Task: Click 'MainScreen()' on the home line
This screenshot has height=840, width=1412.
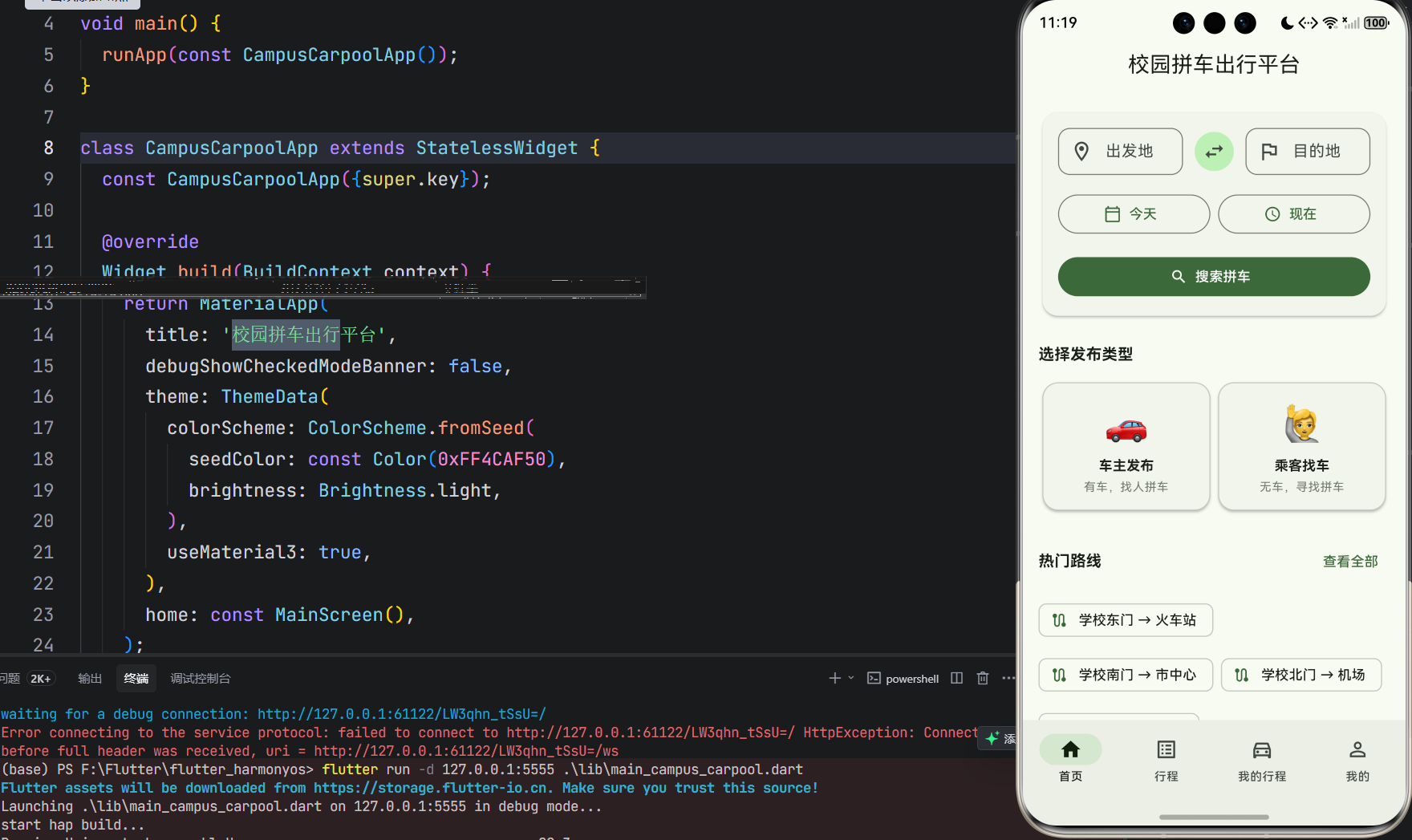Action: point(340,615)
